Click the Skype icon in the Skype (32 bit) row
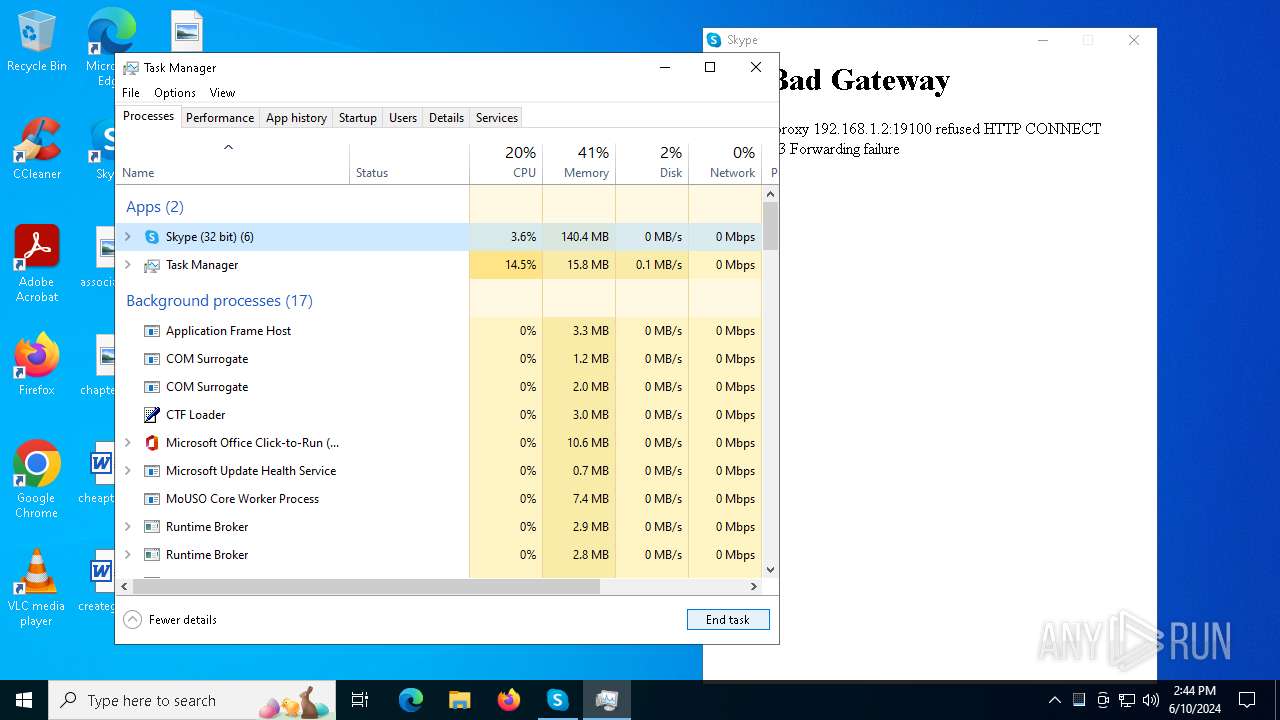This screenshot has height=720, width=1280. [x=152, y=237]
